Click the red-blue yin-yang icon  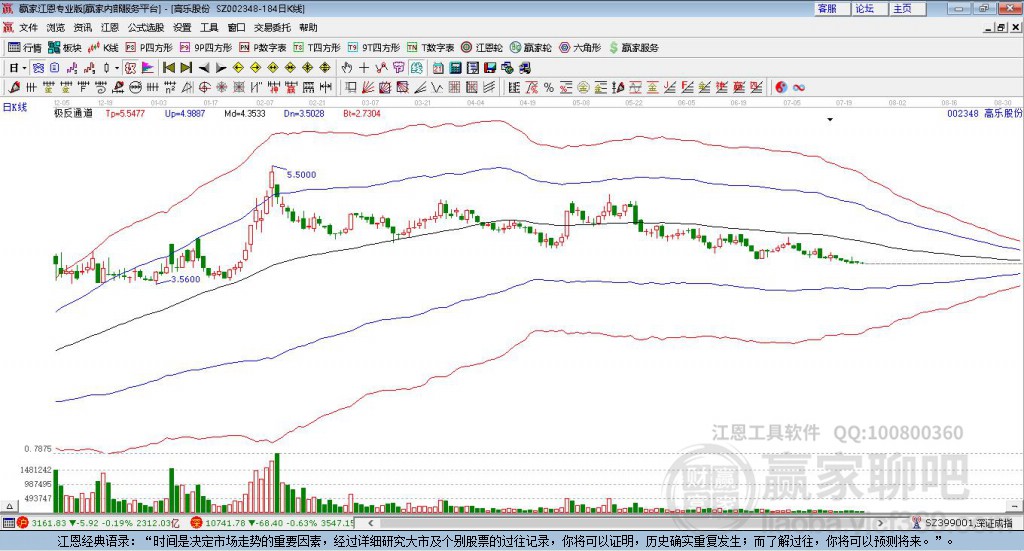pyautogui.click(x=781, y=87)
